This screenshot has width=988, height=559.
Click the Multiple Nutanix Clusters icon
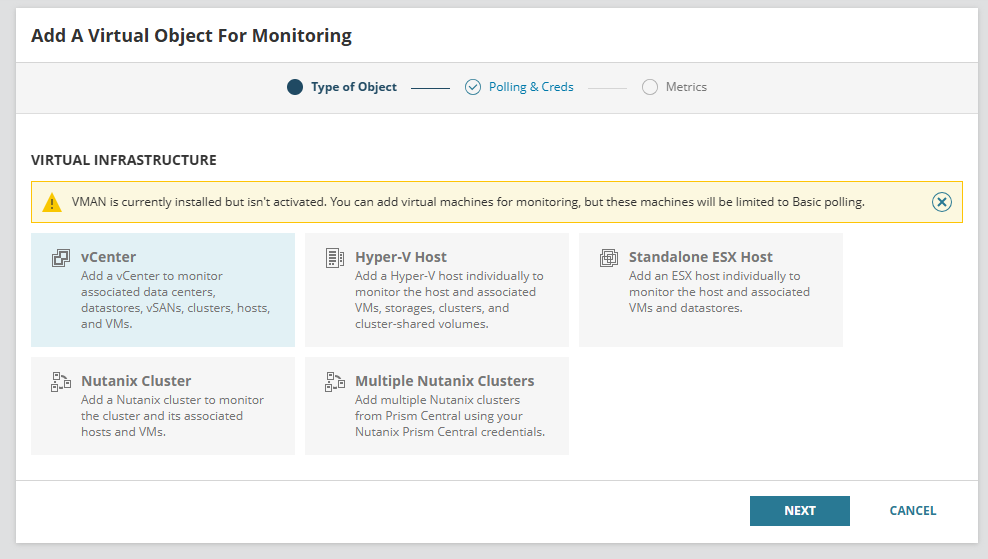click(x=335, y=382)
